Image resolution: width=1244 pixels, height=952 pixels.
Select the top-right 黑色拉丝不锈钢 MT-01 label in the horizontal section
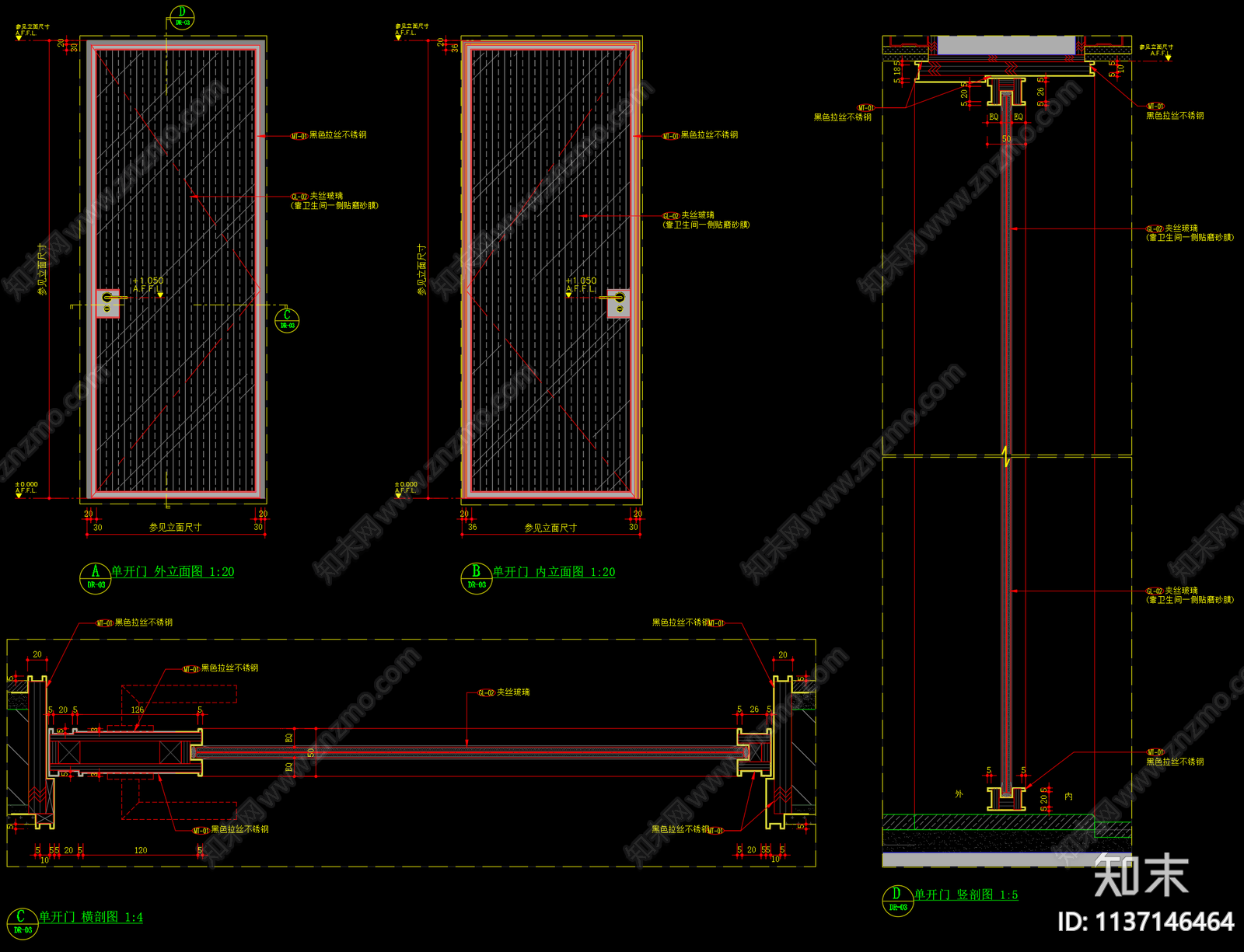pyautogui.click(x=688, y=622)
